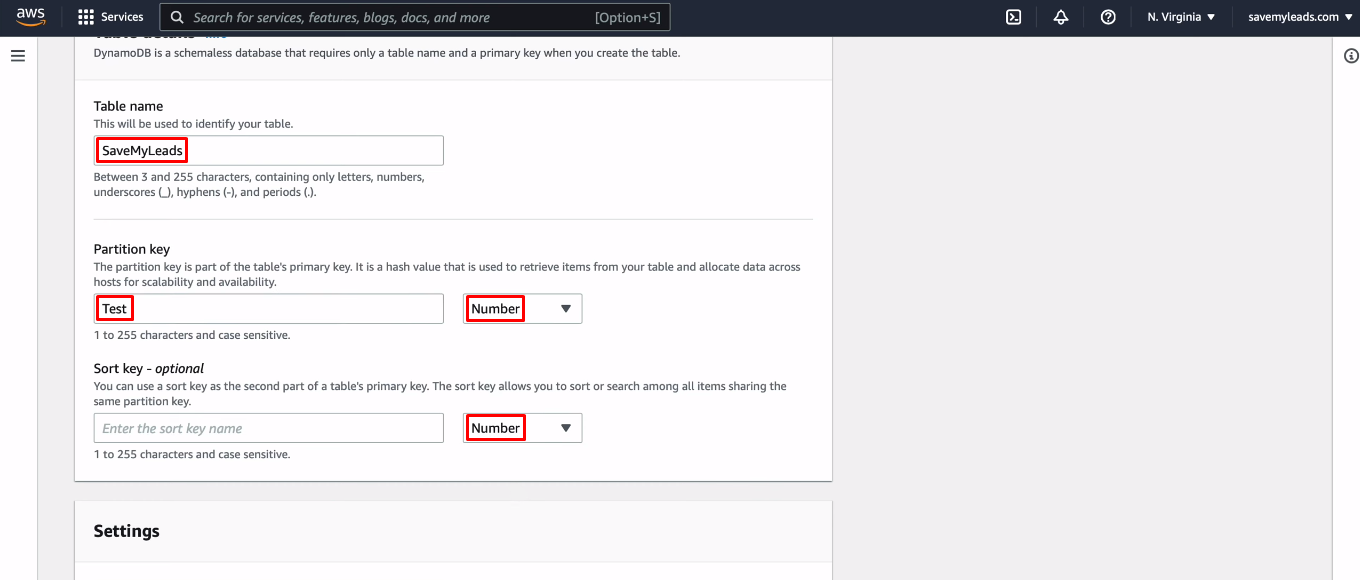The width and height of the screenshot is (1360, 580).
Task: Expand the N. Virginia region dropdown
Action: (1181, 17)
